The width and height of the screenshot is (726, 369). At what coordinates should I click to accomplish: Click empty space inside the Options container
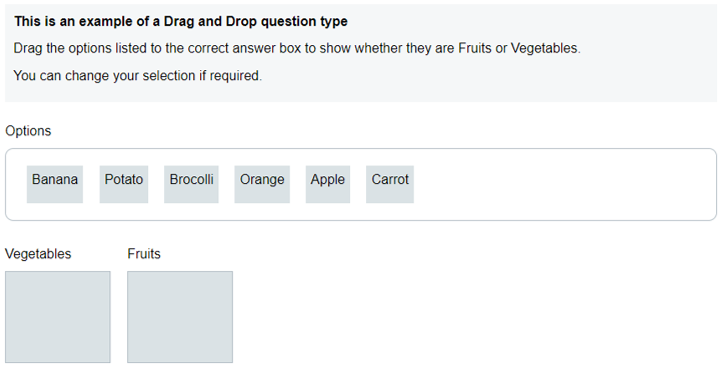pos(556,184)
